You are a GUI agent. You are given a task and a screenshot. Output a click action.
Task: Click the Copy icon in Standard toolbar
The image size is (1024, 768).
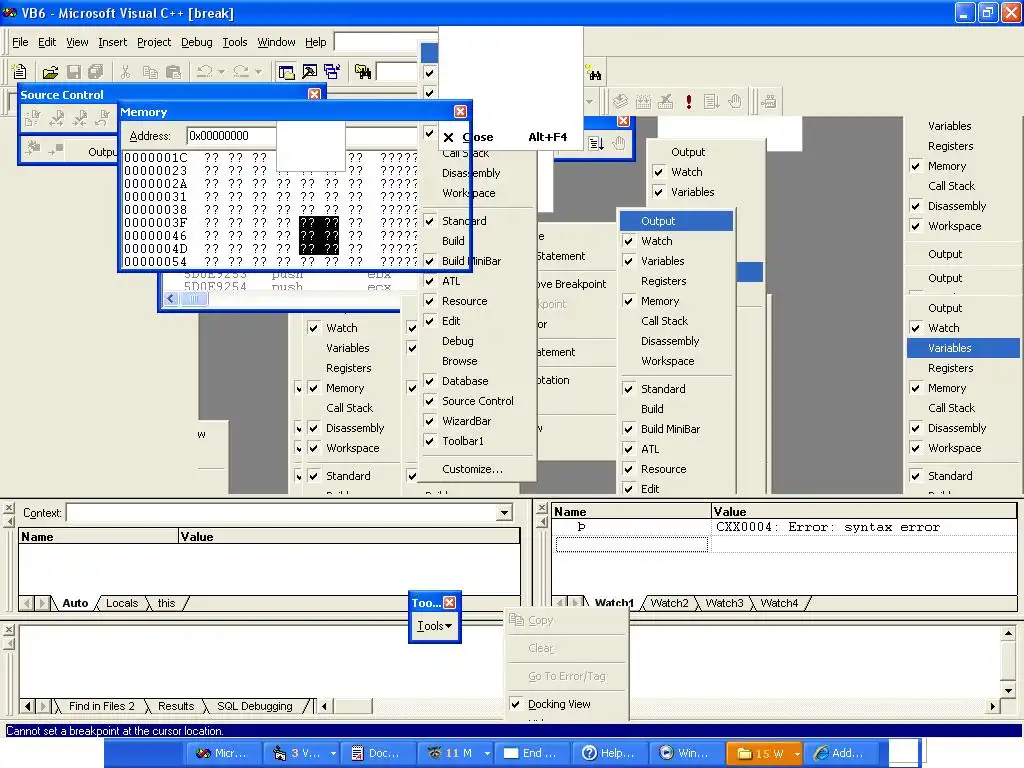pyautogui.click(x=150, y=71)
